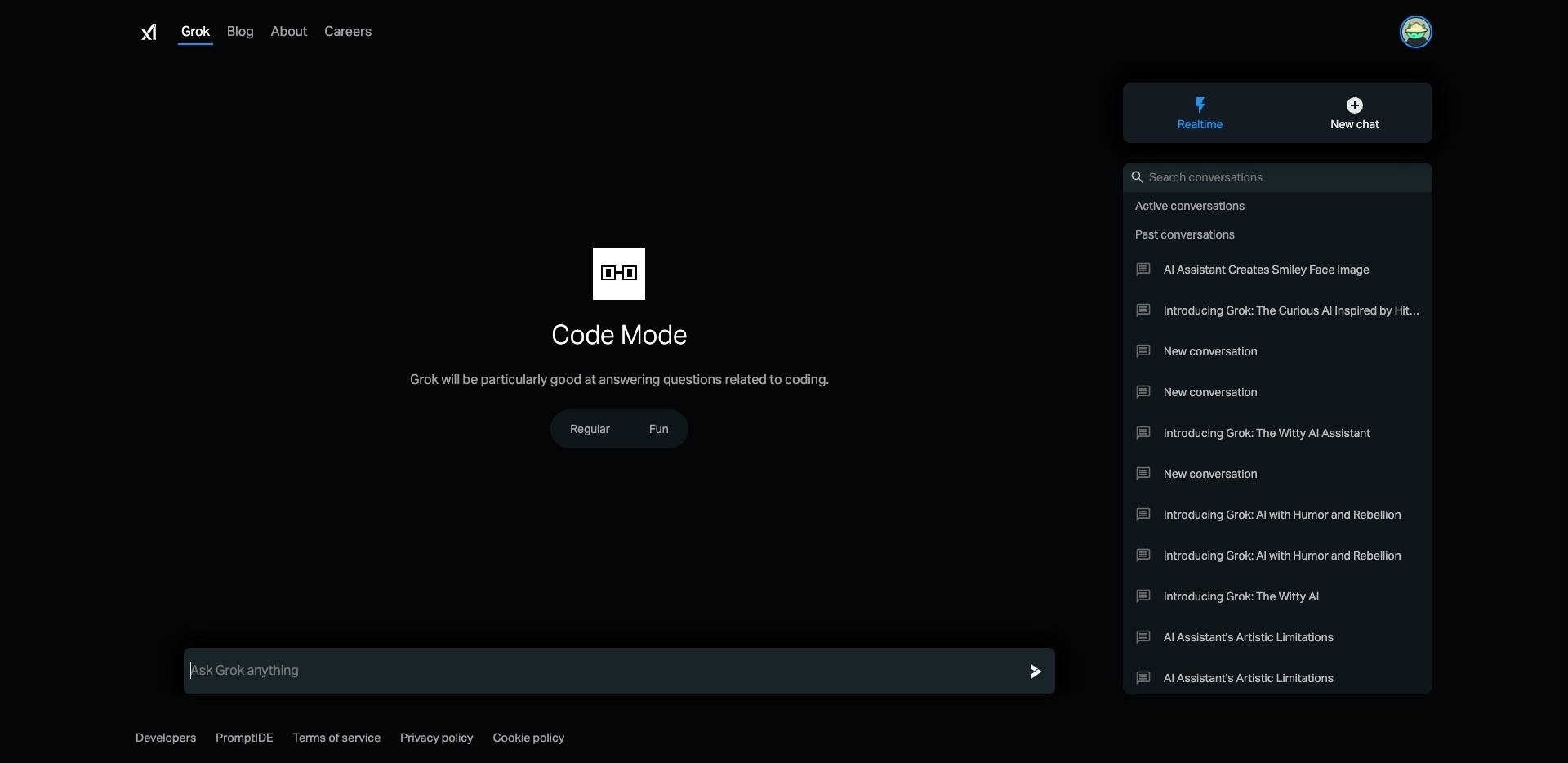Image resolution: width=1568 pixels, height=763 pixels.
Task: Click chat icon beside The Witty AI Assistant
Action: coord(1143,433)
